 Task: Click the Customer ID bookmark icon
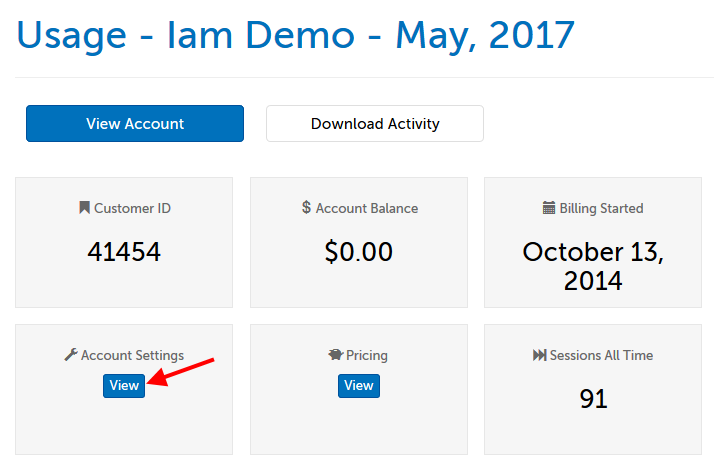(84, 208)
